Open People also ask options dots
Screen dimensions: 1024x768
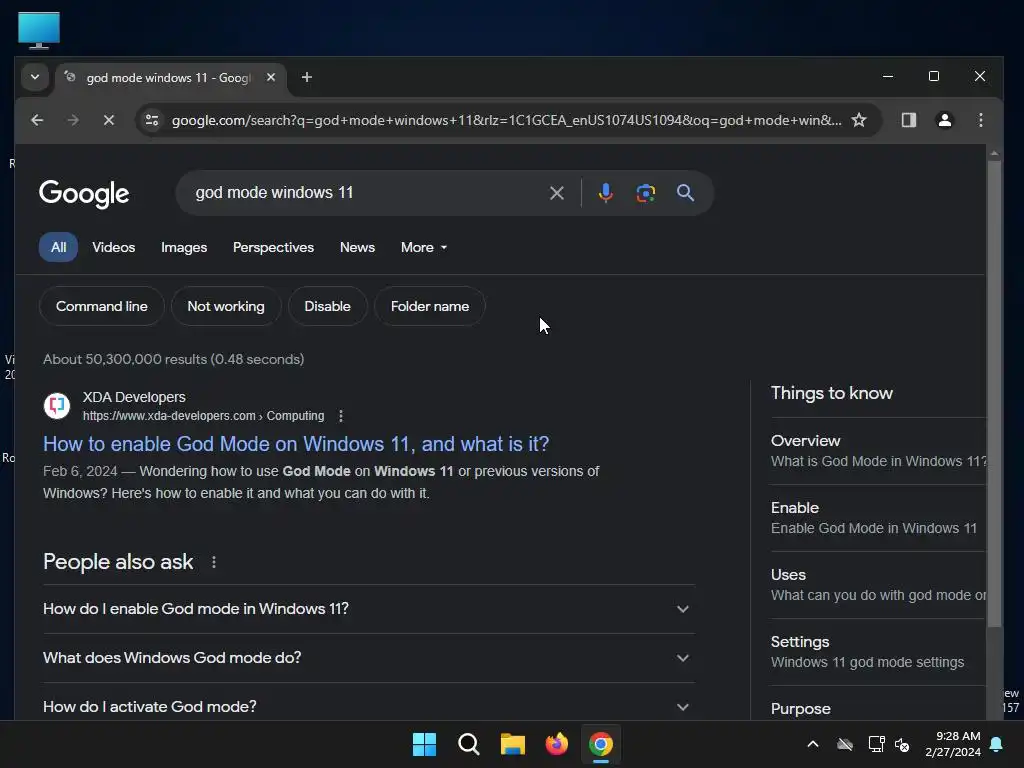tap(214, 562)
